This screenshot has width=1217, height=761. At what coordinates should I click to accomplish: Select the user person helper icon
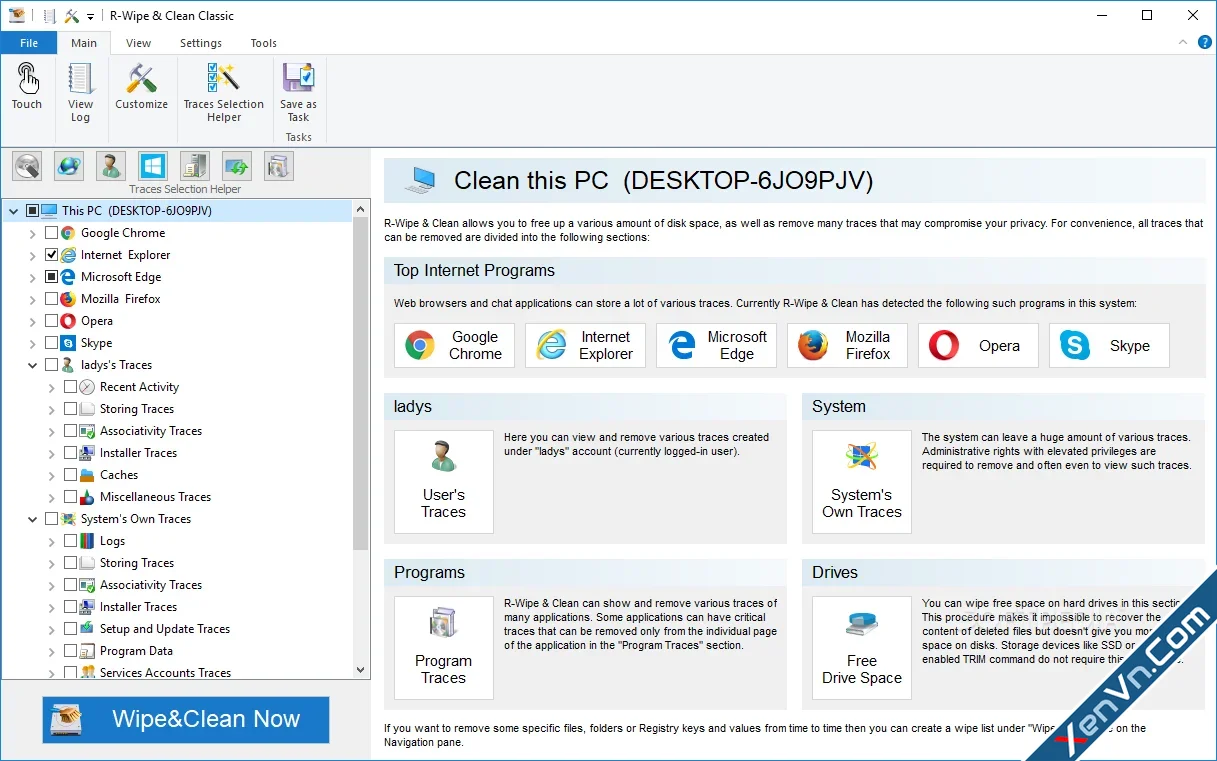(111, 165)
